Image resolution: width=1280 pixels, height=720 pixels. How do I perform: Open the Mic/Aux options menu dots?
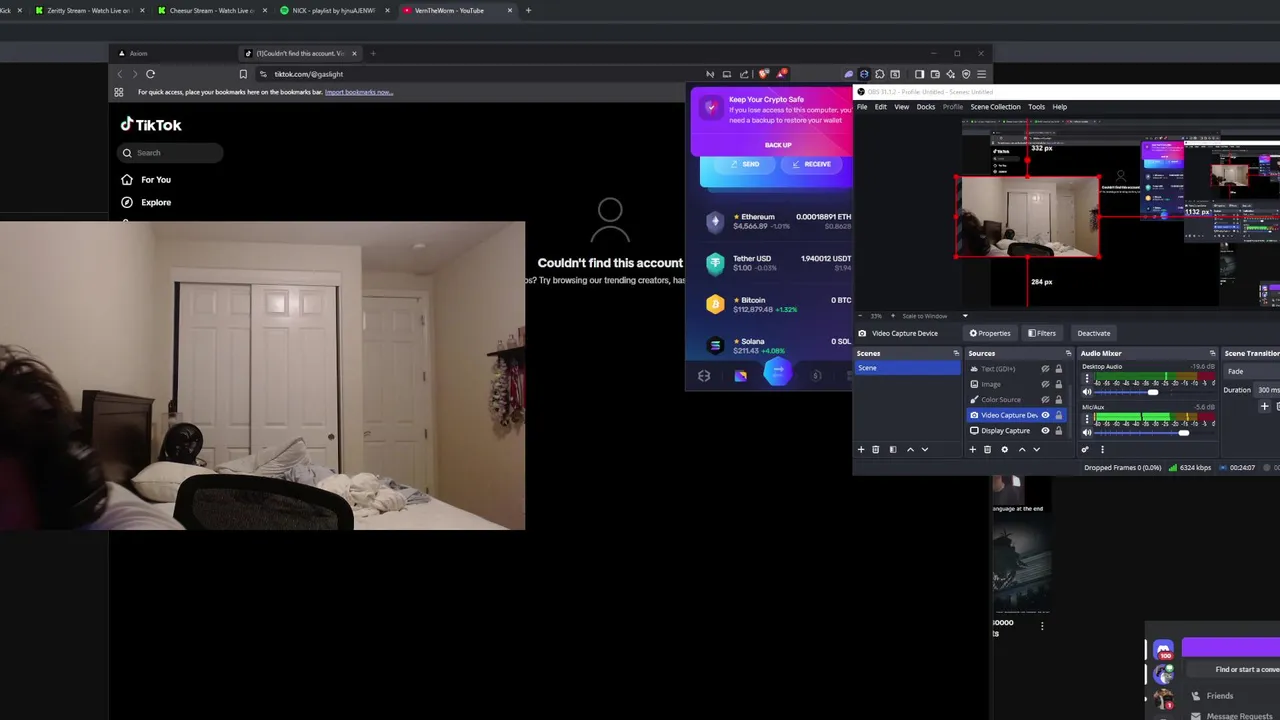tap(1087, 418)
